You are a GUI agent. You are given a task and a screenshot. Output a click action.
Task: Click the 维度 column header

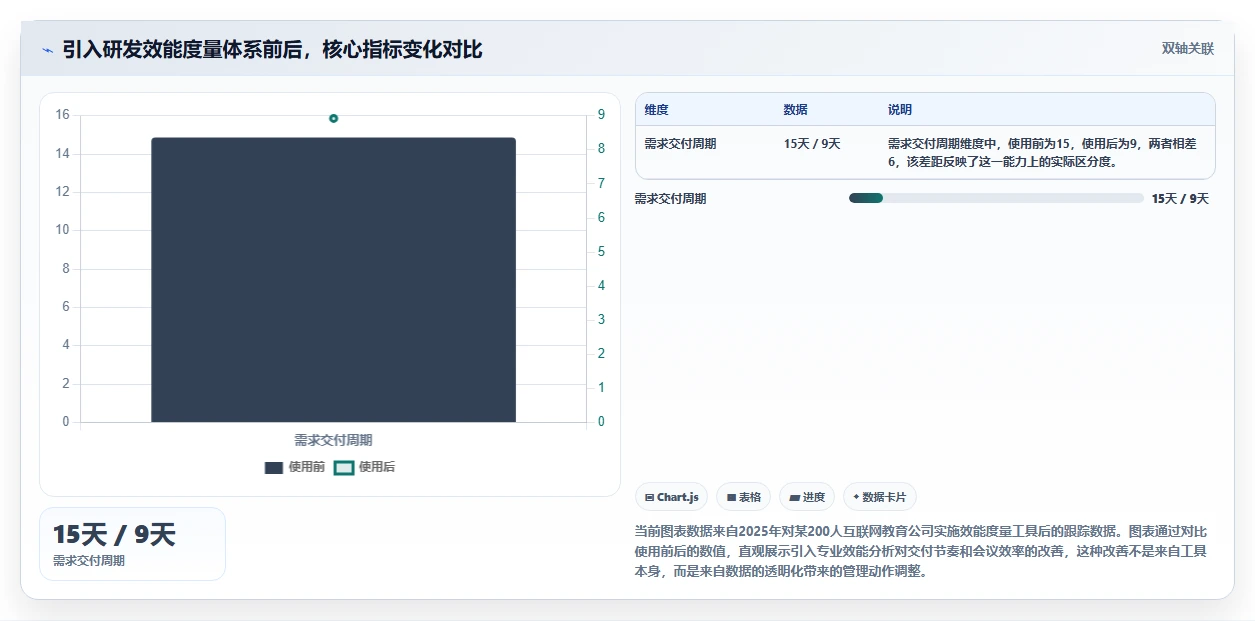(x=657, y=110)
